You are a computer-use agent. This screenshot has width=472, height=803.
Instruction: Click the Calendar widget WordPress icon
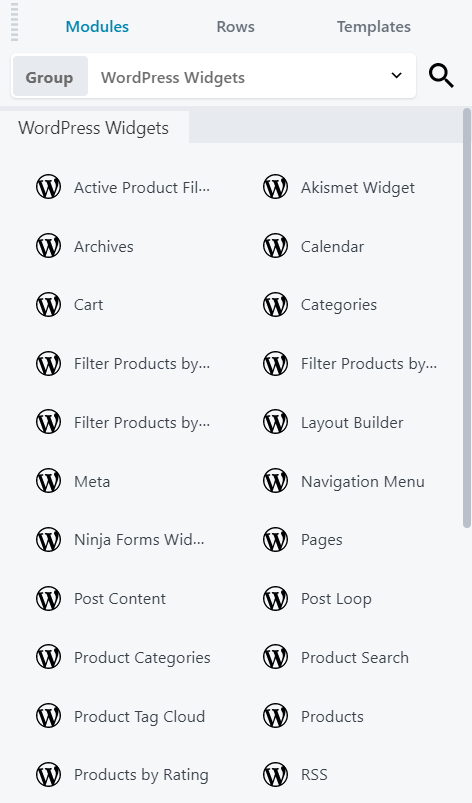[x=275, y=246]
